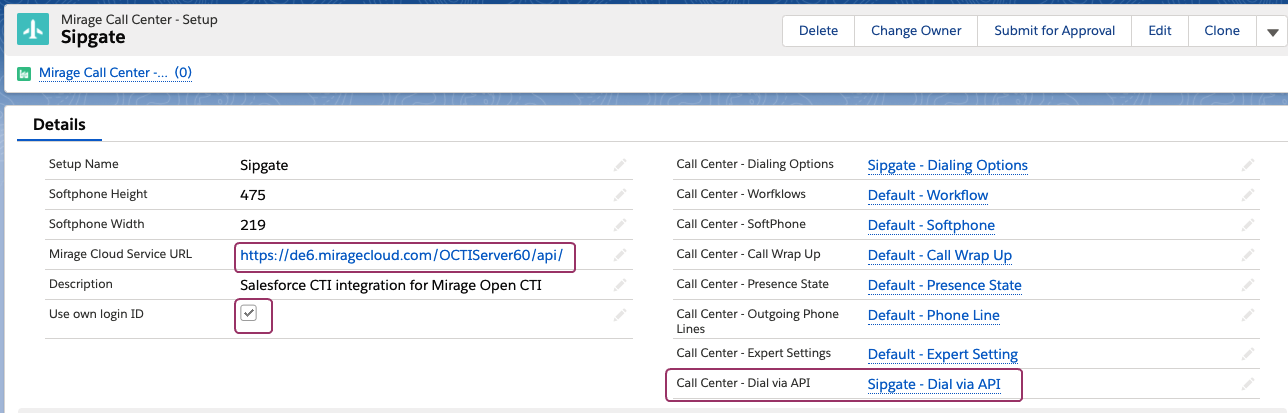Click Call Center - Expert Settings label
The height and width of the screenshot is (413, 1288).
pos(753,353)
